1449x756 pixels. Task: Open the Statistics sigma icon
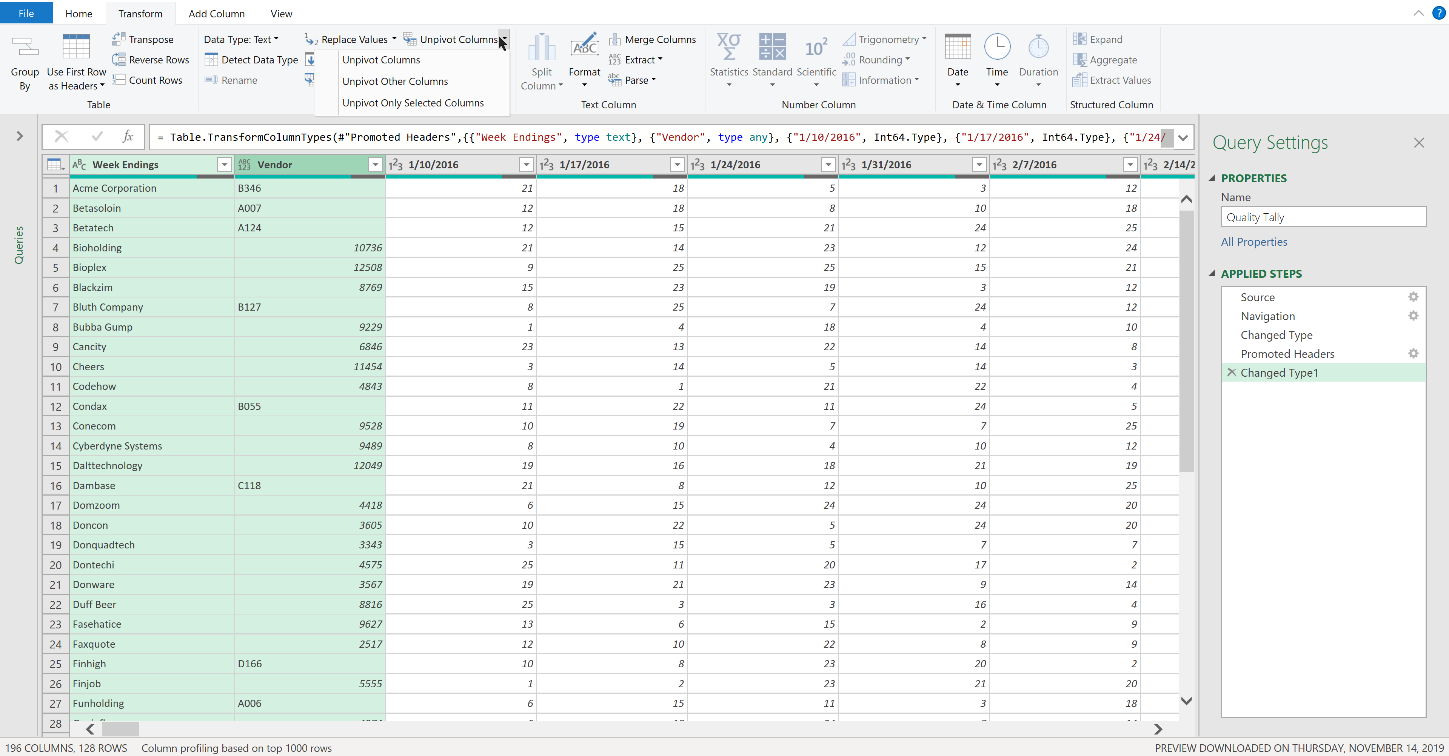(729, 47)
